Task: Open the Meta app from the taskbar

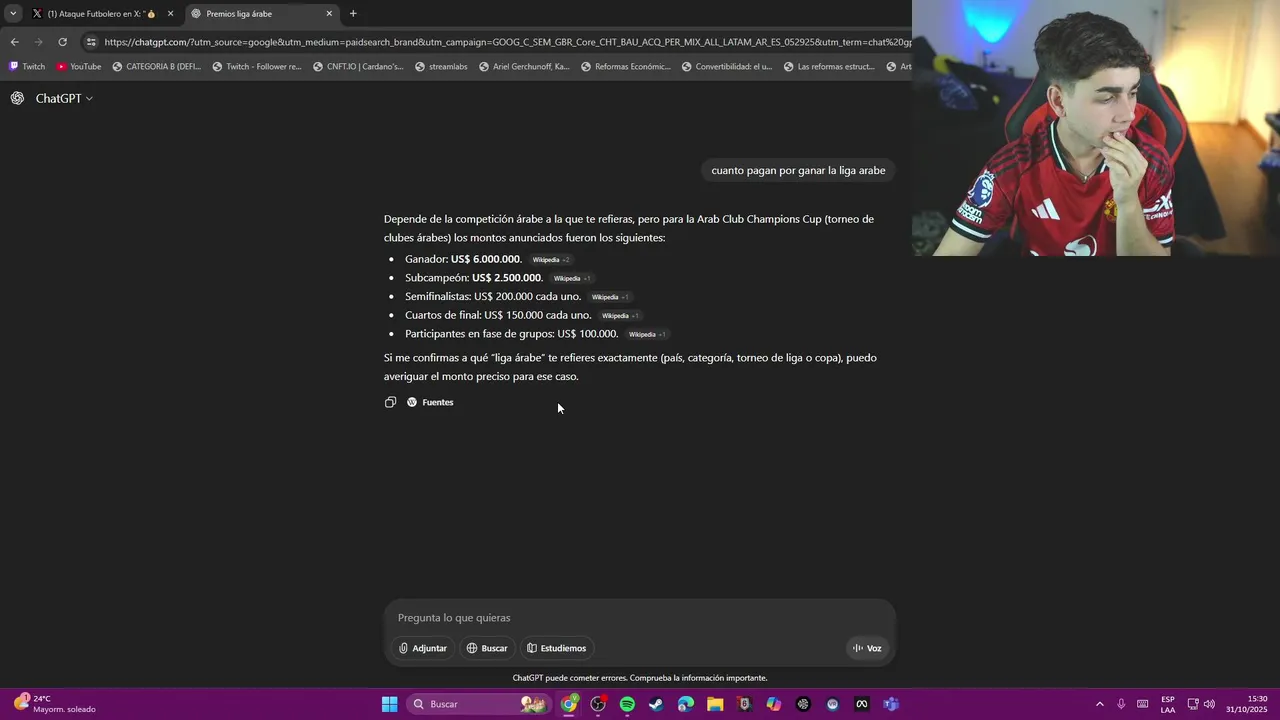Action: [x=861, y=704]
